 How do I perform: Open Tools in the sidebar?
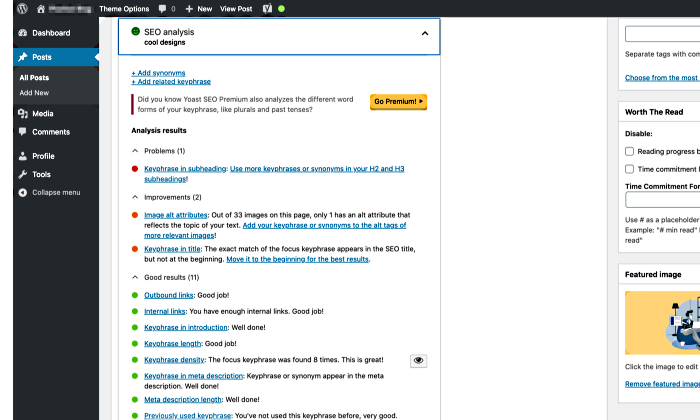click(x=41, y=174)
